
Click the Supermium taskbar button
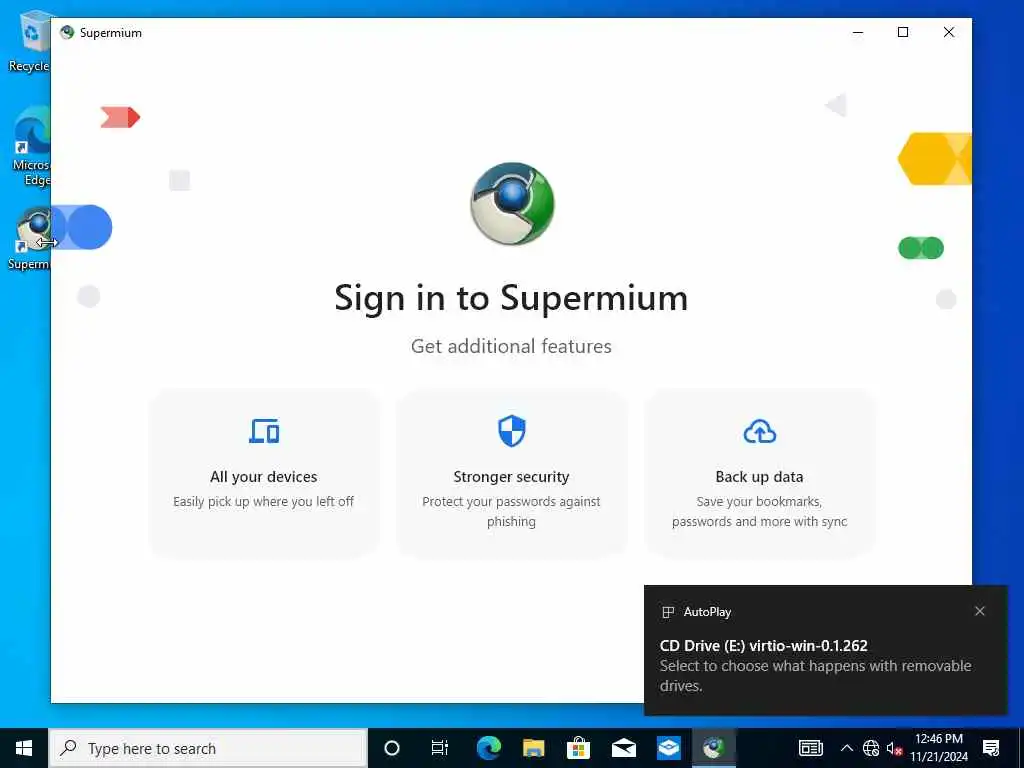click(713, 748)
